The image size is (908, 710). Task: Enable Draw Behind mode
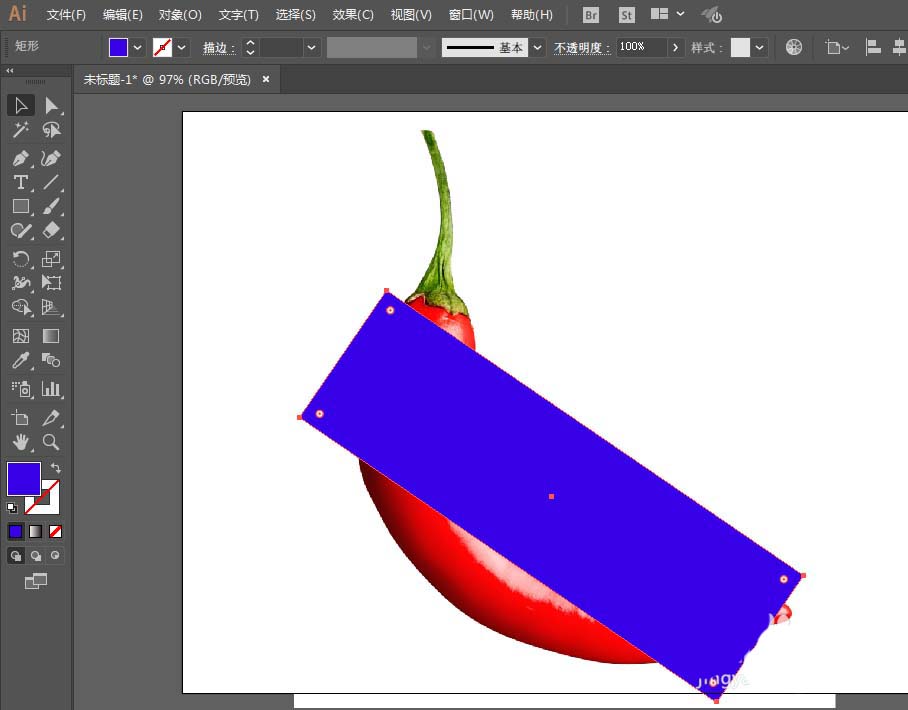tap(35, 555)
